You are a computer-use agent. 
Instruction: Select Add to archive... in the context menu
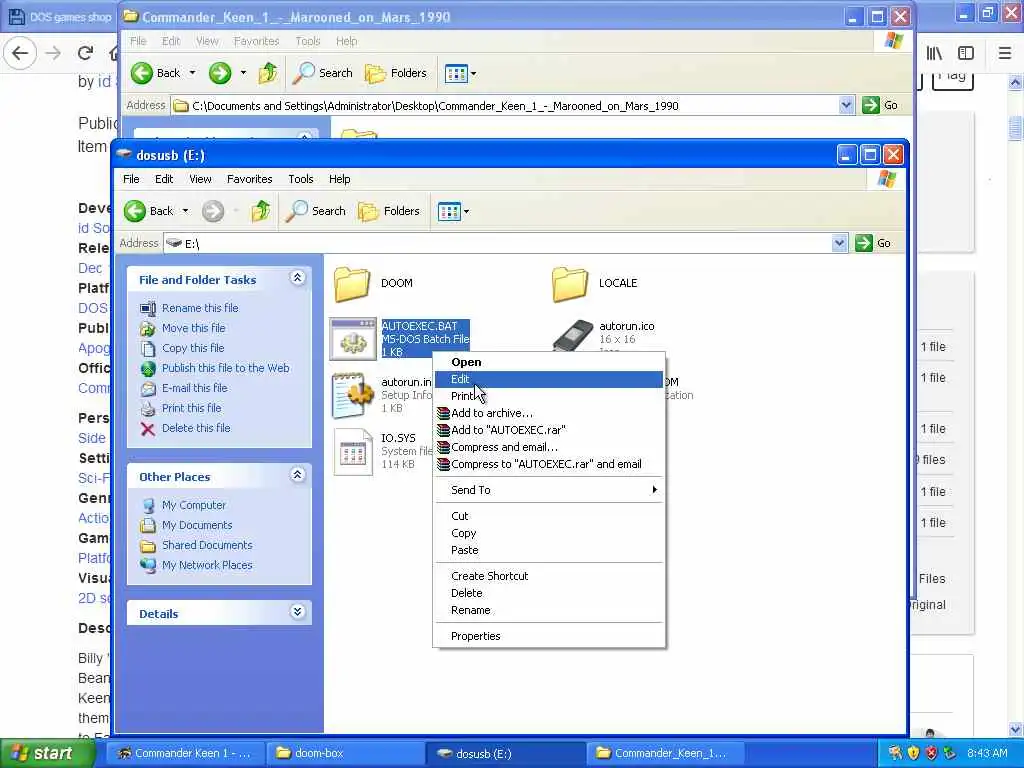(549, 413)
